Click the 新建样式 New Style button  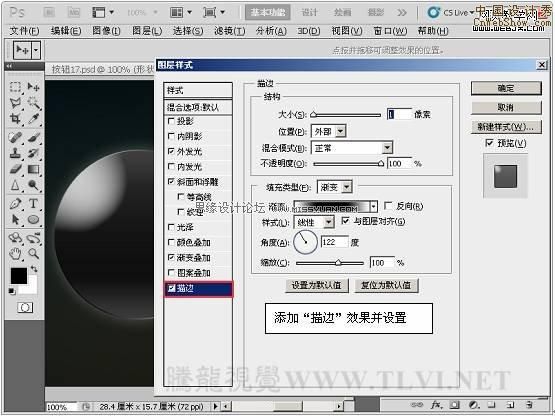[x=506, y=127]
